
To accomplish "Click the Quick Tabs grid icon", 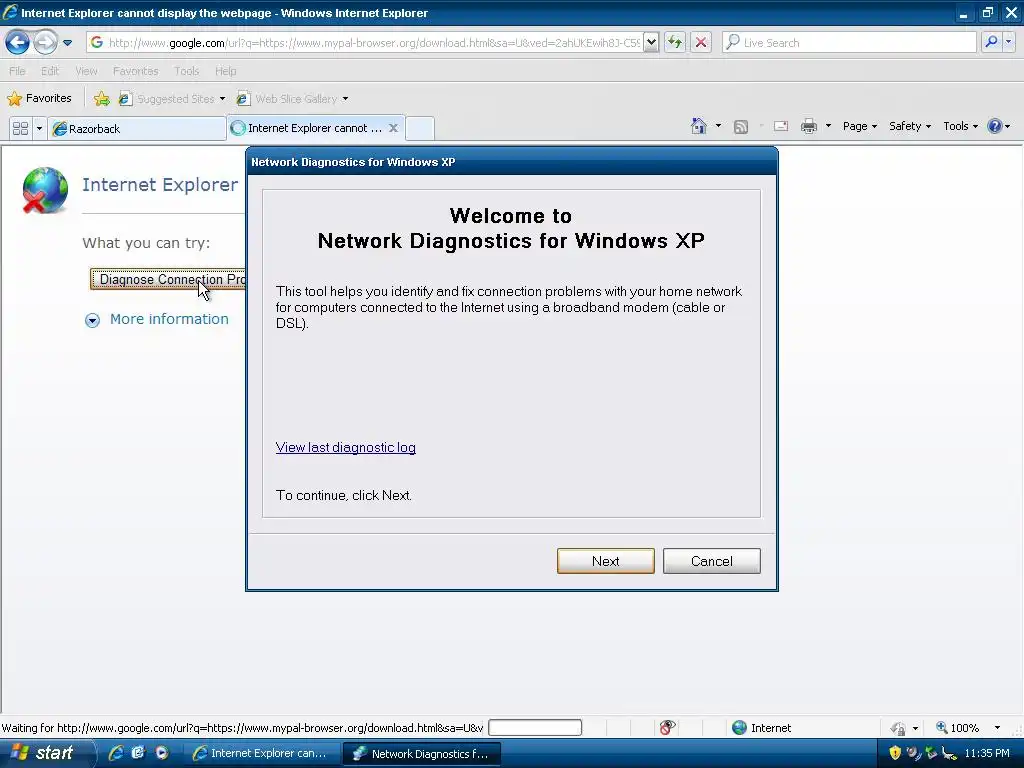I will [20, 129].
